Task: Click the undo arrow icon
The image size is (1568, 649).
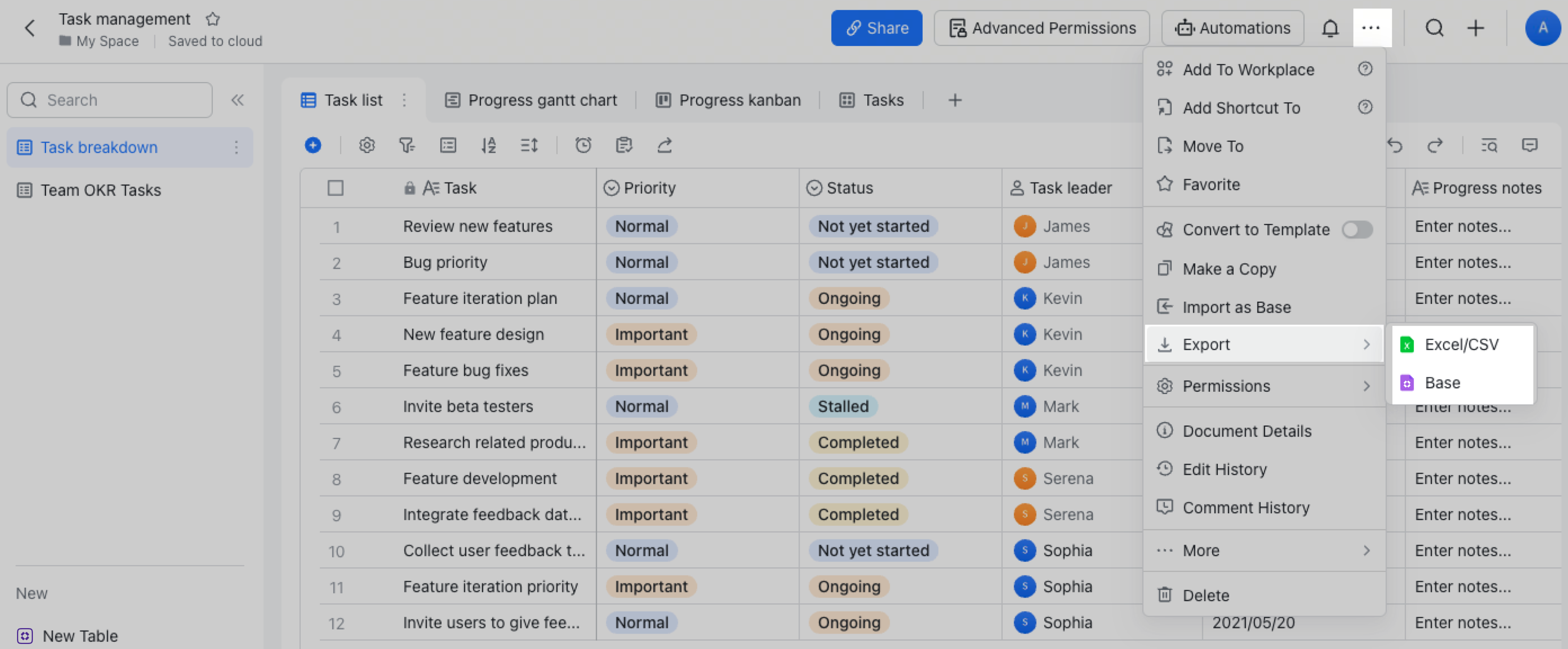Action: [x=1395, y=145]
